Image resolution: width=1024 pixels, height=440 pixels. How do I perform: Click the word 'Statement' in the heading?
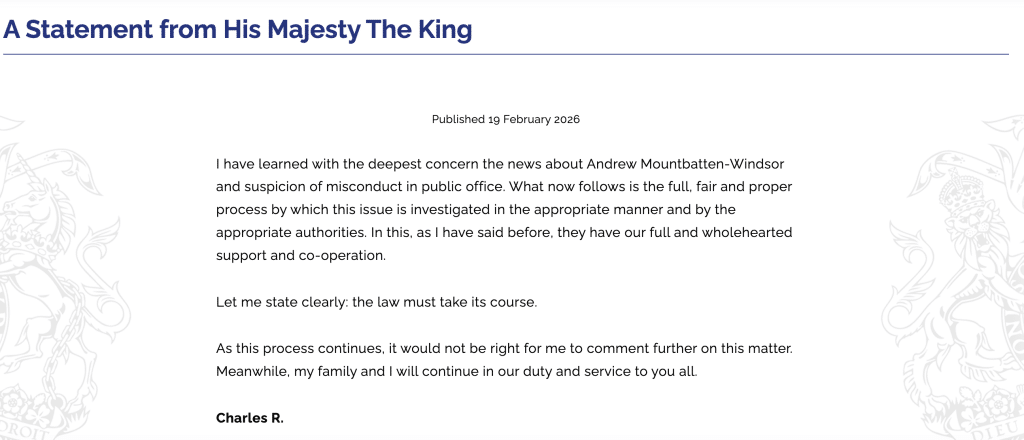coord(86,30)
